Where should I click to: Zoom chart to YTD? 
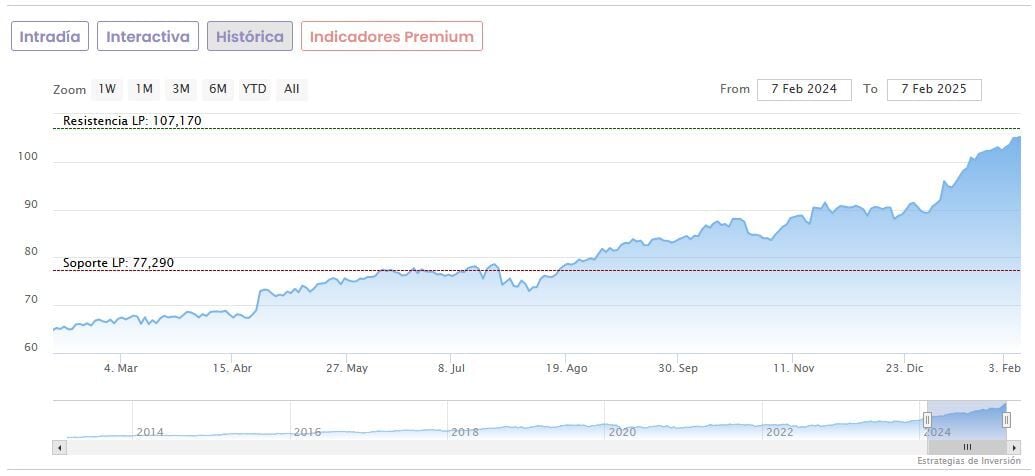click(255, 89)
